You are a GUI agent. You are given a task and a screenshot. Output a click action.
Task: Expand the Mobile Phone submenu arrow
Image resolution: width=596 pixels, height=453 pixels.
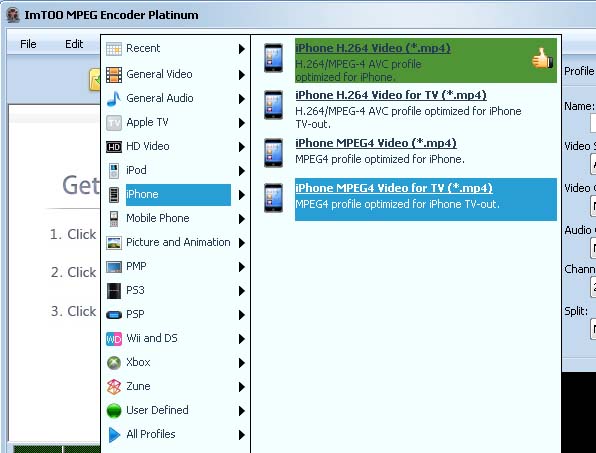pyautogui.click(x=241, y=219)
